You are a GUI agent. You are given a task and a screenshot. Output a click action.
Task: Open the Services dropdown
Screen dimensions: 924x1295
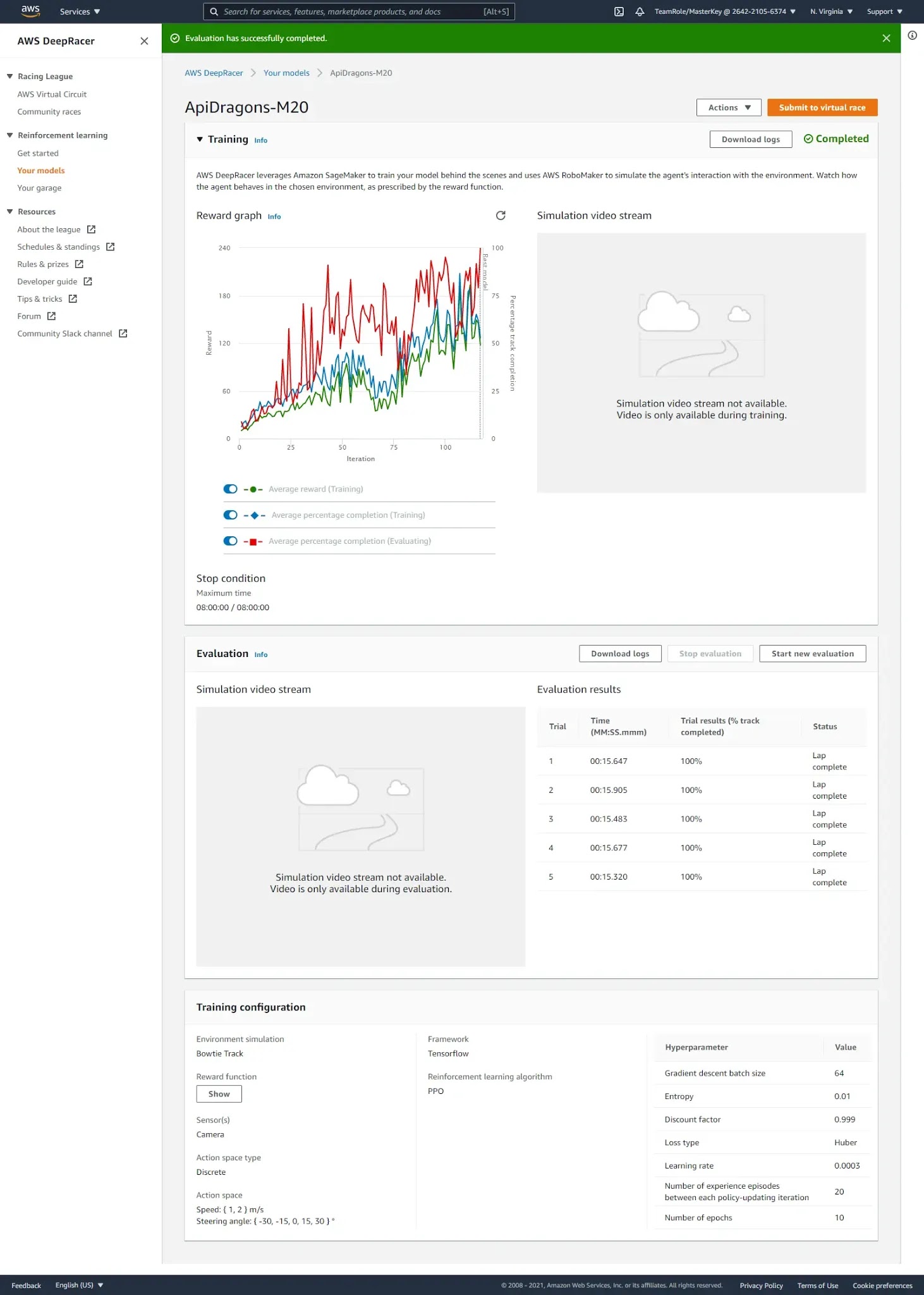pos(80,12)
